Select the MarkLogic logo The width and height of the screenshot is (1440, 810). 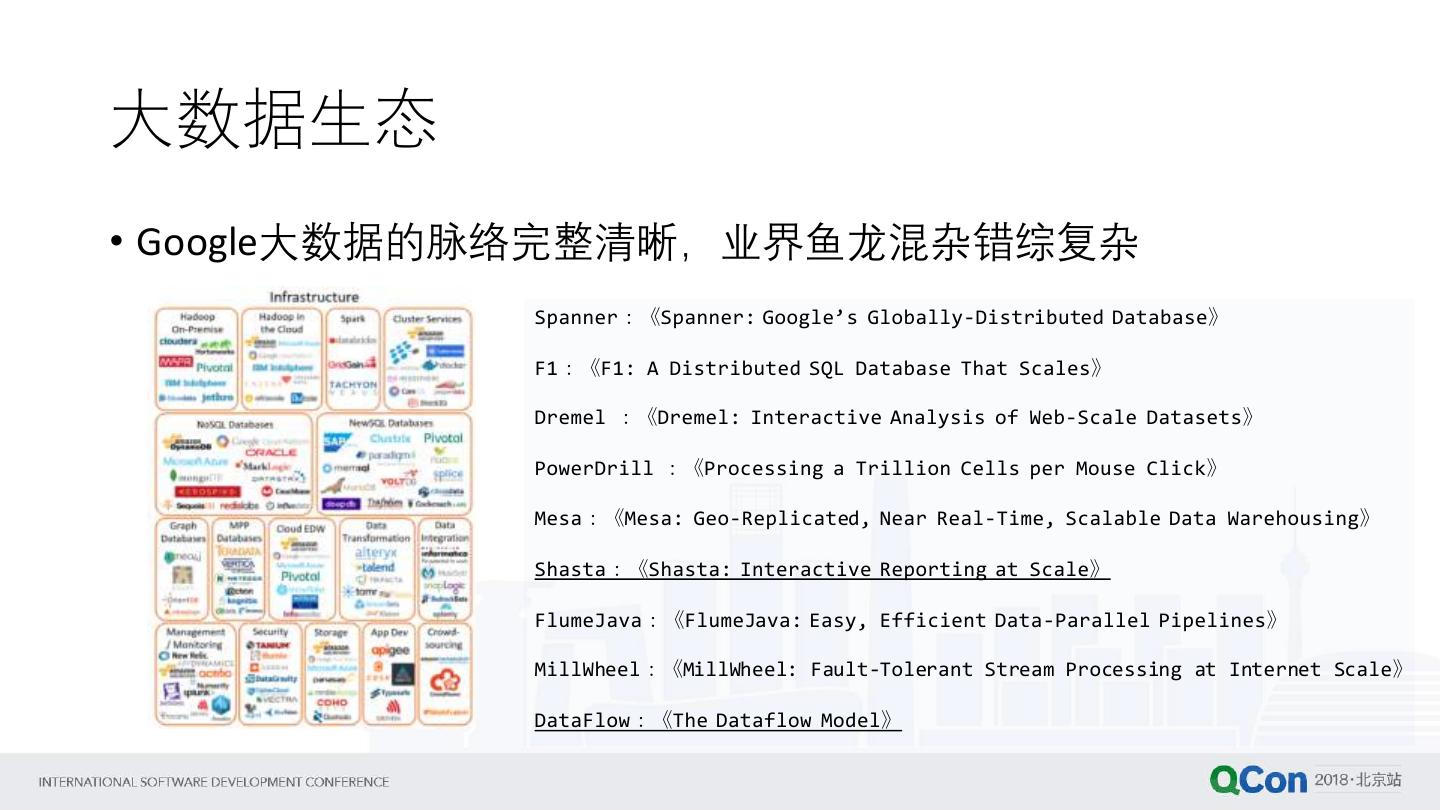263,466
